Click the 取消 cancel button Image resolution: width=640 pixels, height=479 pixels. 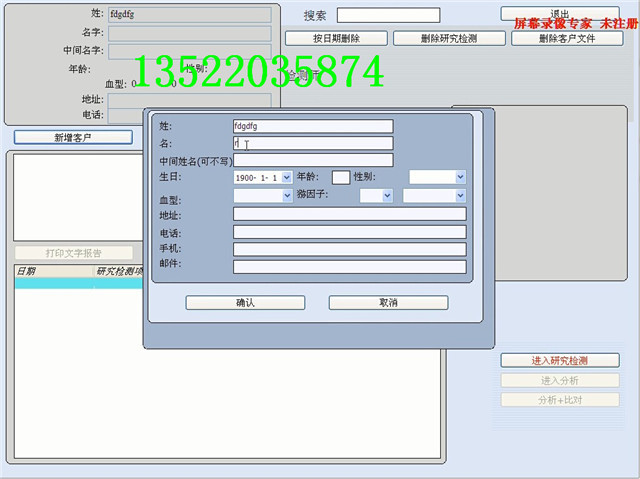pos(388,302)
